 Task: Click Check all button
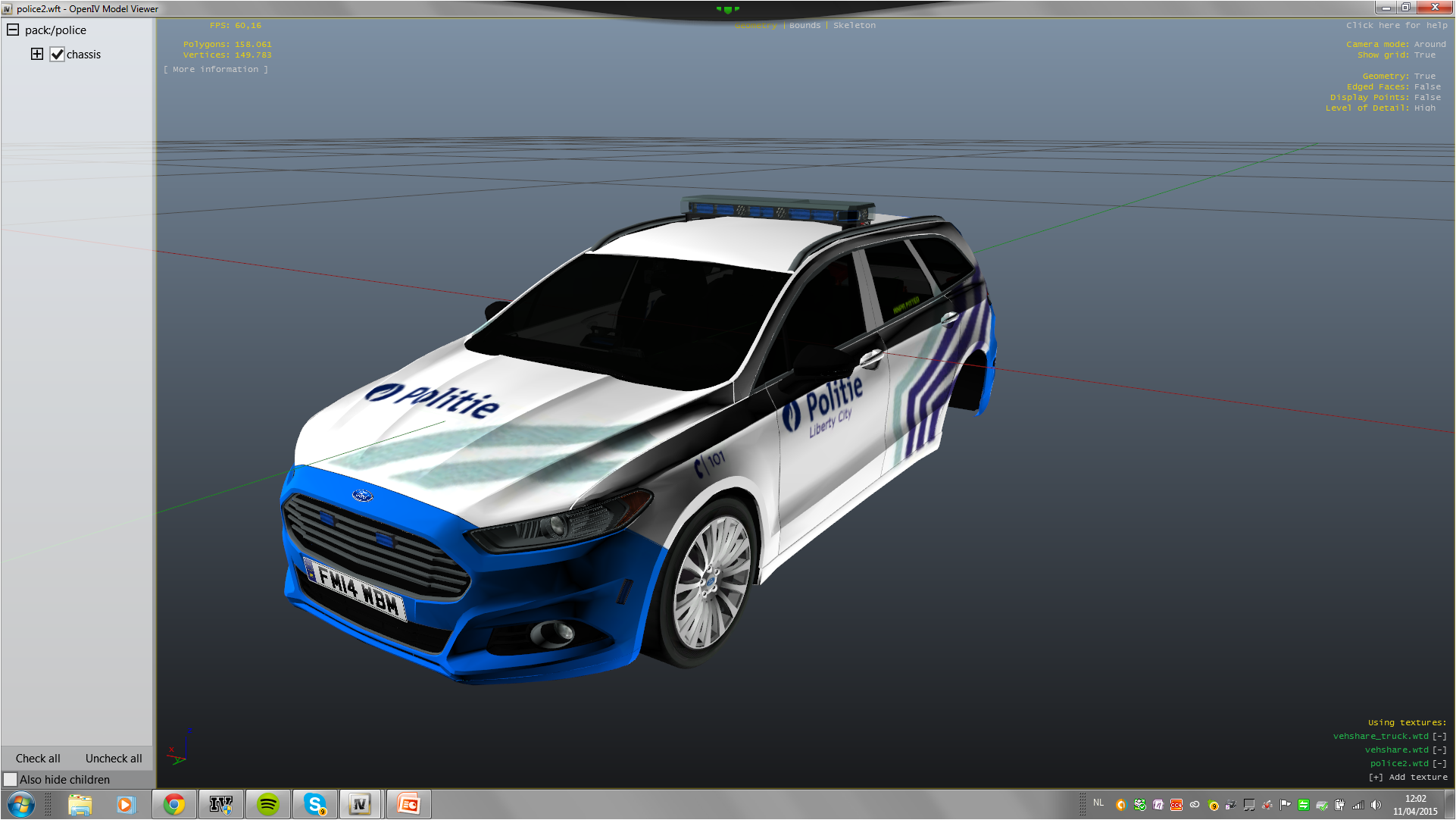(38, 758)
